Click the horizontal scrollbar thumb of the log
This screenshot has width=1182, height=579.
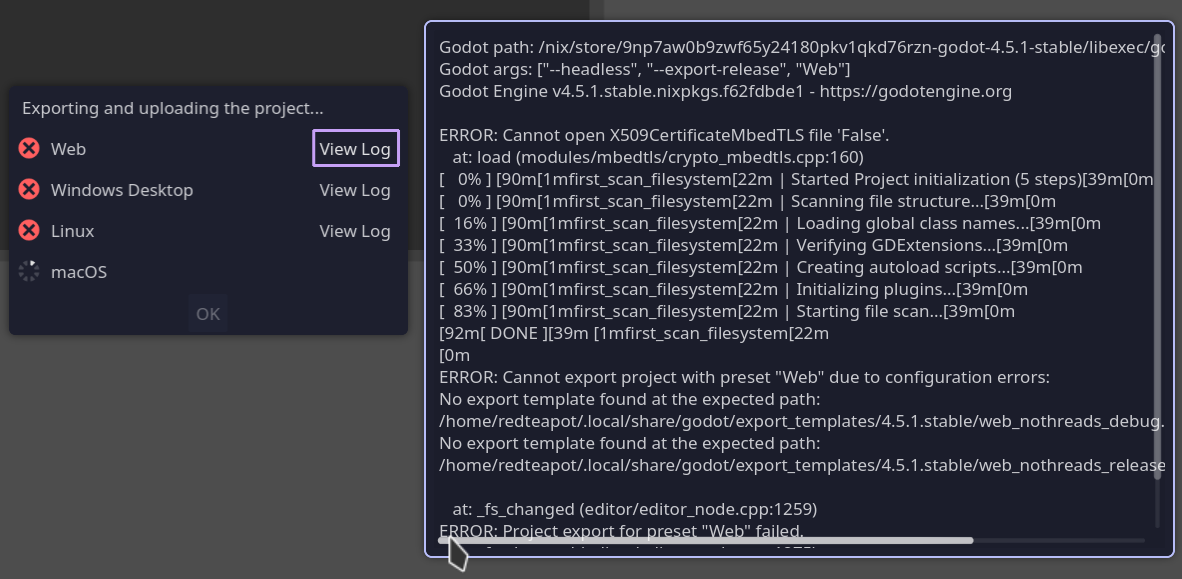coord(706,540)
